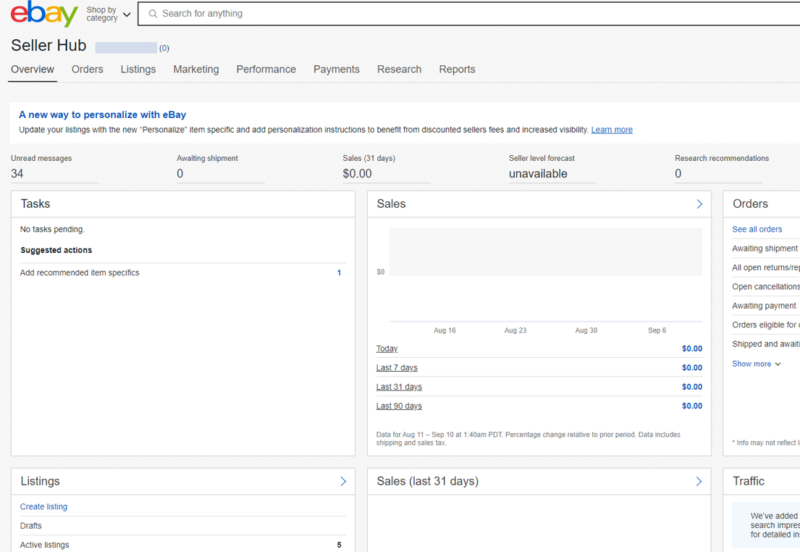
Task: Select Last 7 days sales link
Action: 397,368
